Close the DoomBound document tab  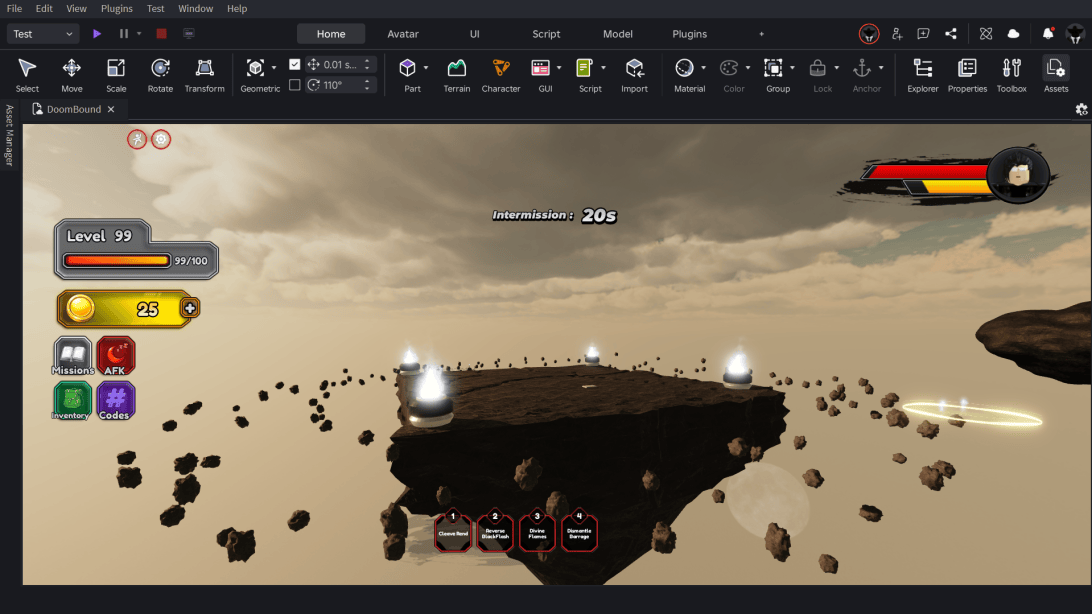[111, 109]
